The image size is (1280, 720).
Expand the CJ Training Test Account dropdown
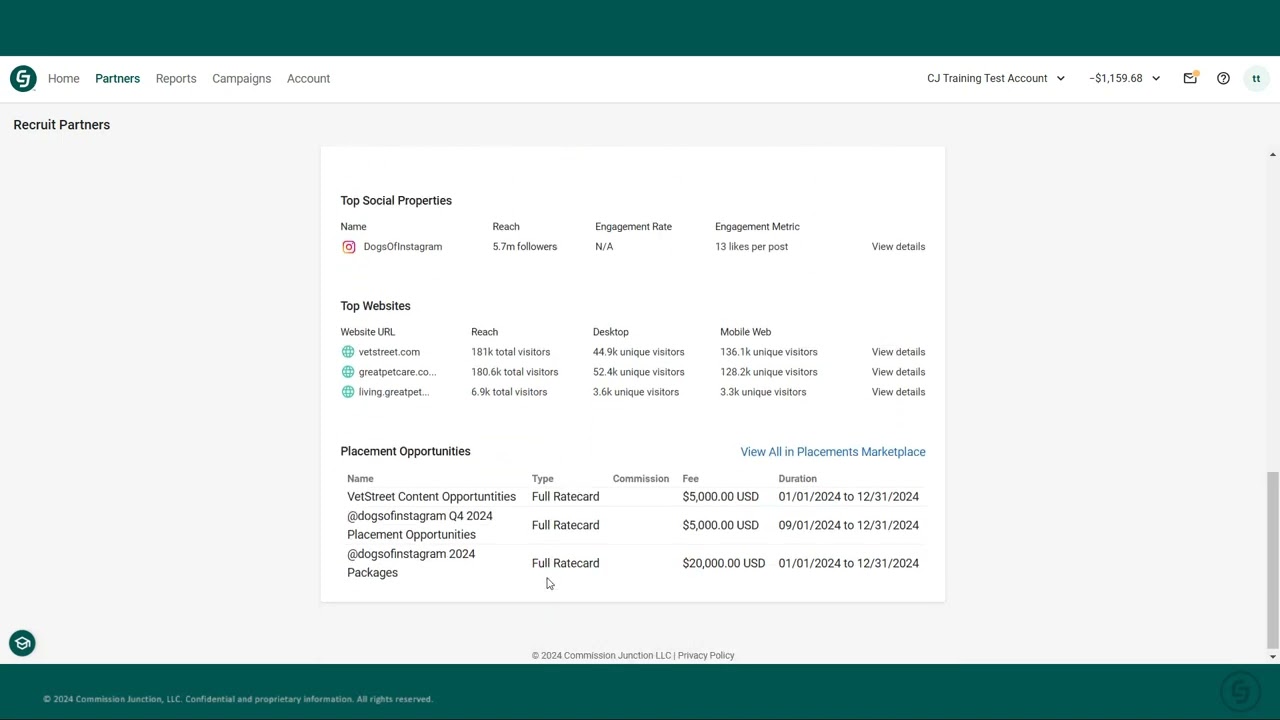pyautogui.click(x=996, y=78)
